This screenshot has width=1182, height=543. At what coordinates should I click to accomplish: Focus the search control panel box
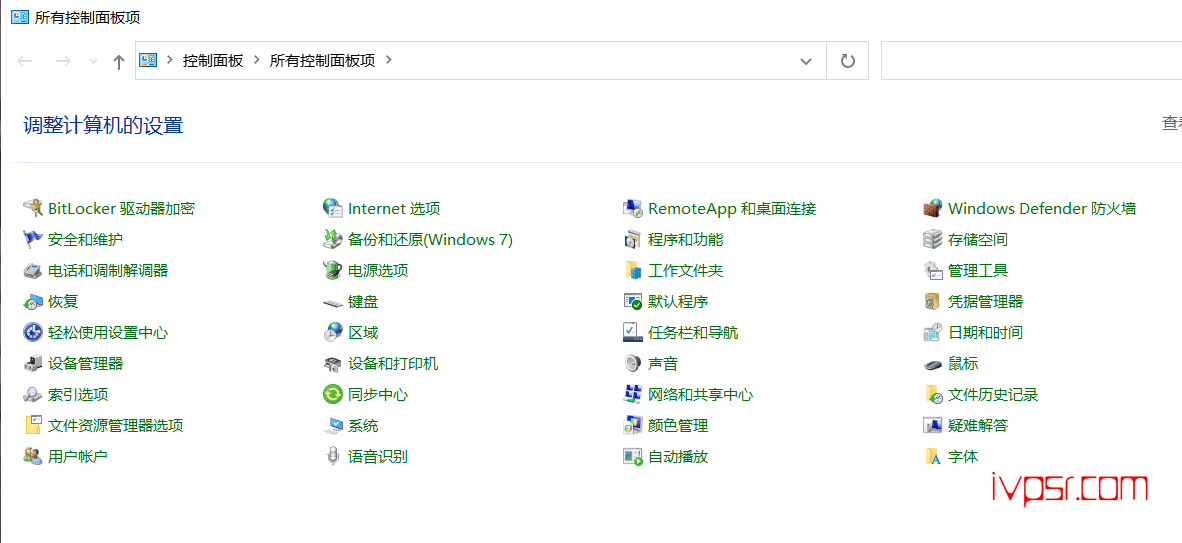click(1031, 60)
